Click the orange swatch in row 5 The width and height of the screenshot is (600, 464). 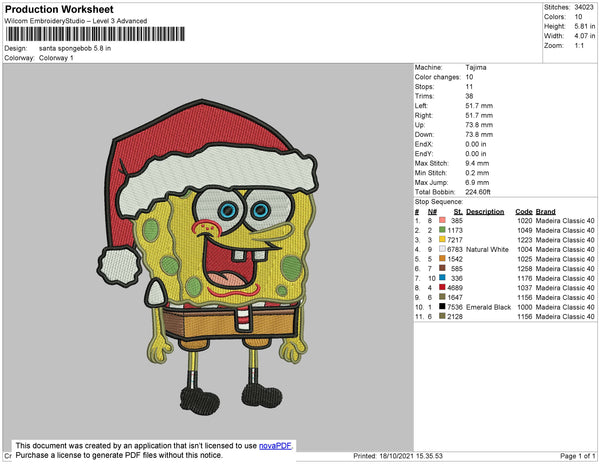click(x=442, y=259)
